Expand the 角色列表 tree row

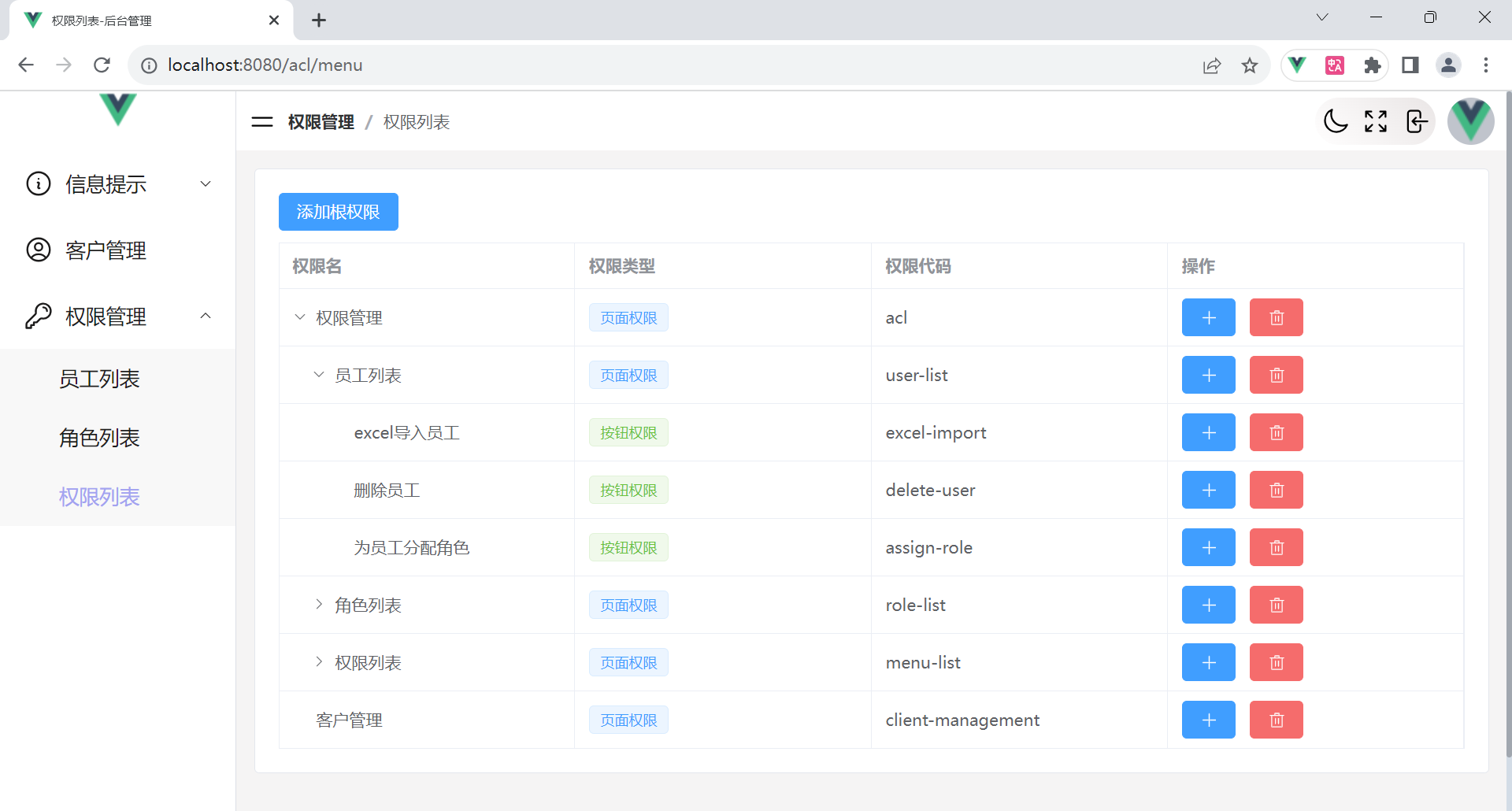click(x=319, y=605)
